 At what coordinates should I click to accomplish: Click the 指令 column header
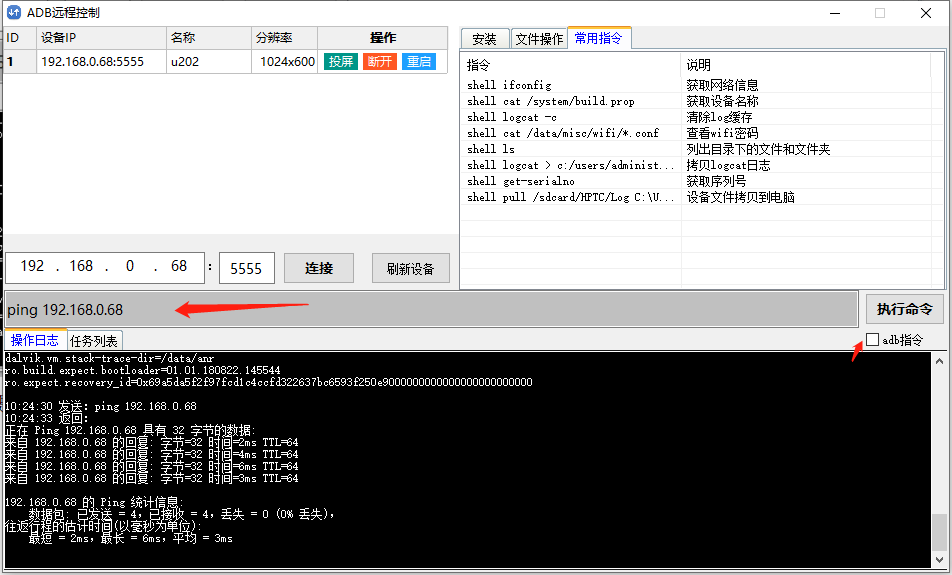570,65
